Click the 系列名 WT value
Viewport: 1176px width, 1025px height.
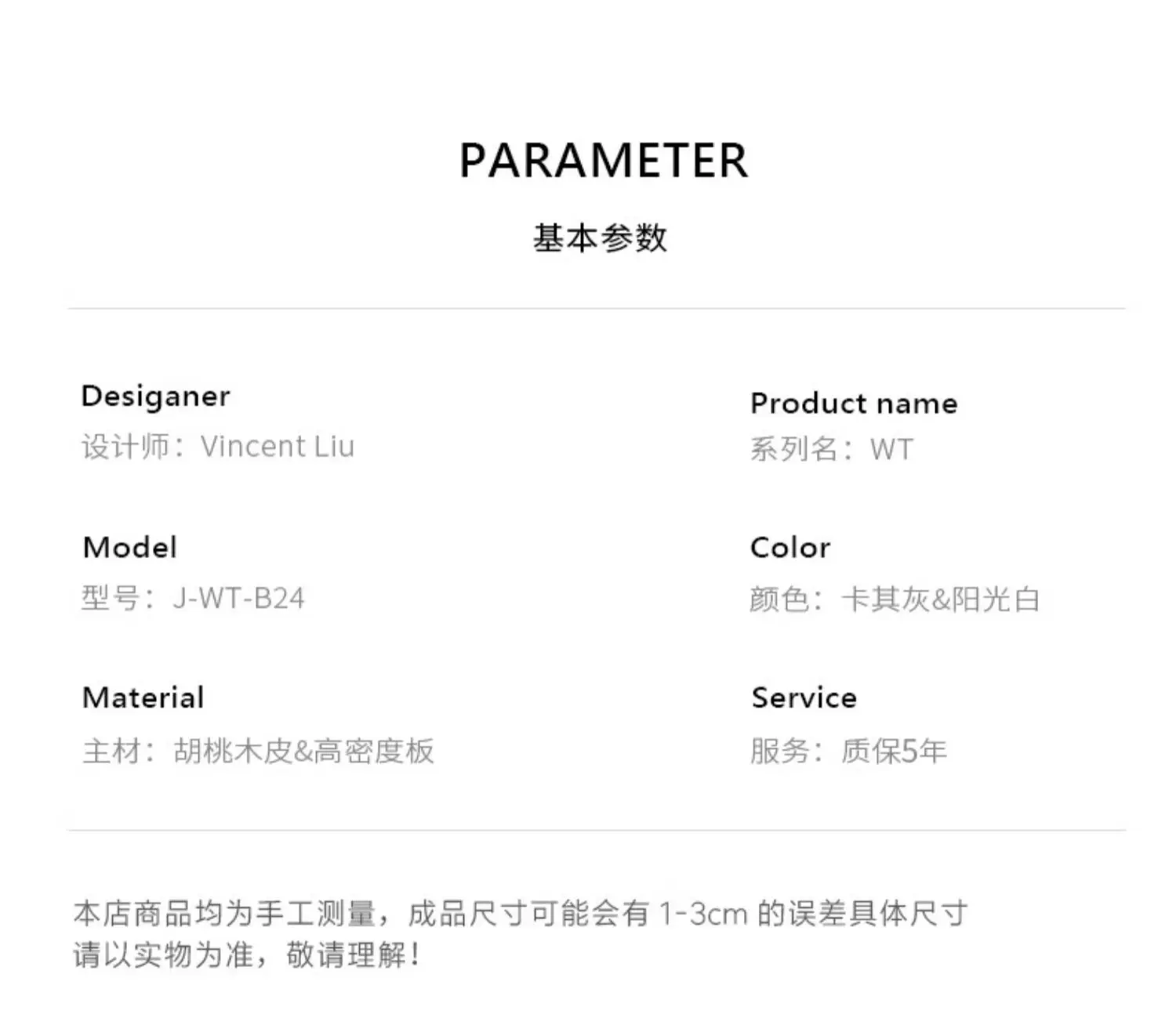pyautogui.click(x=891, y=450)
